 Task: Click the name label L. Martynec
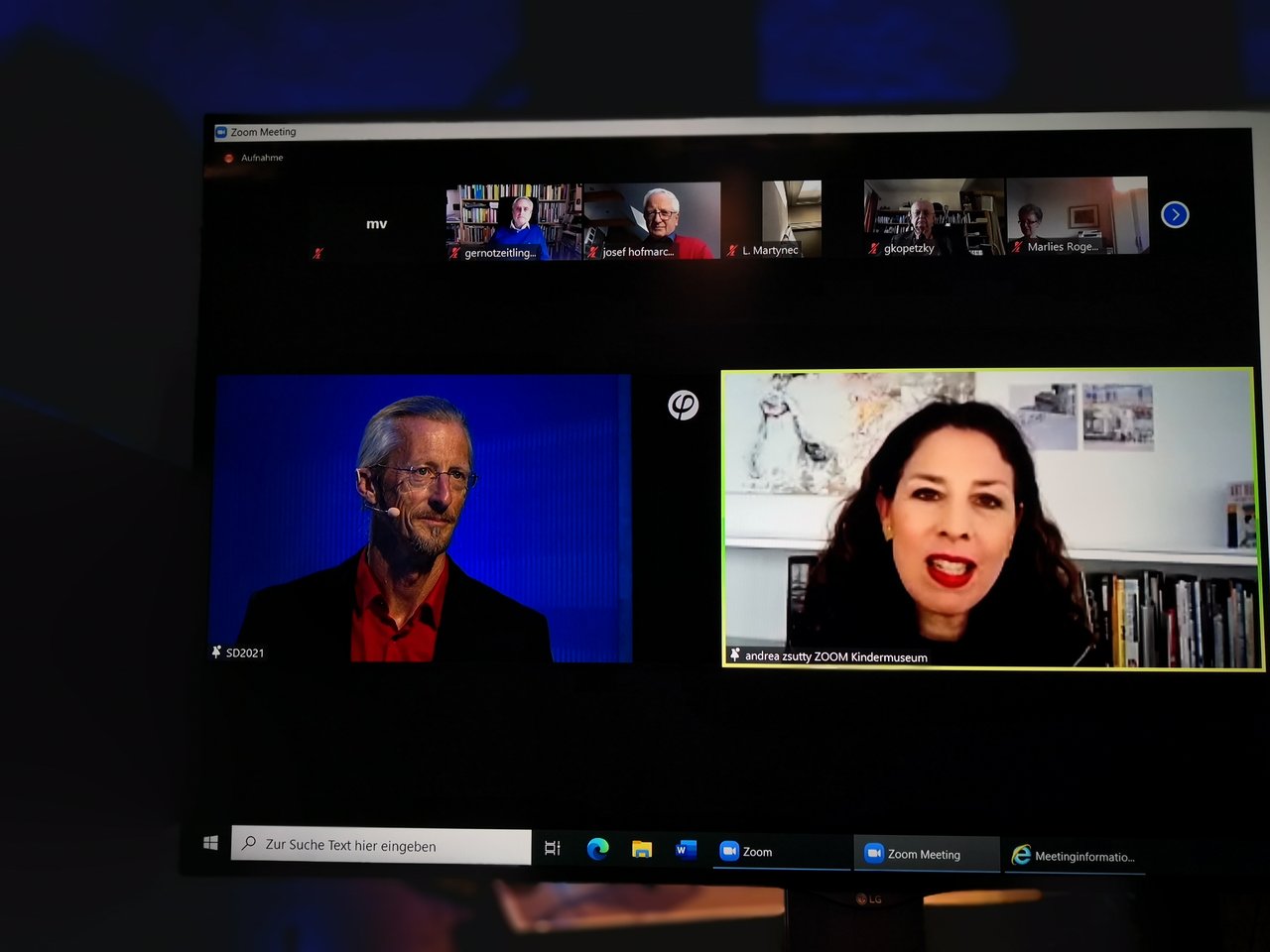point(770,251)
